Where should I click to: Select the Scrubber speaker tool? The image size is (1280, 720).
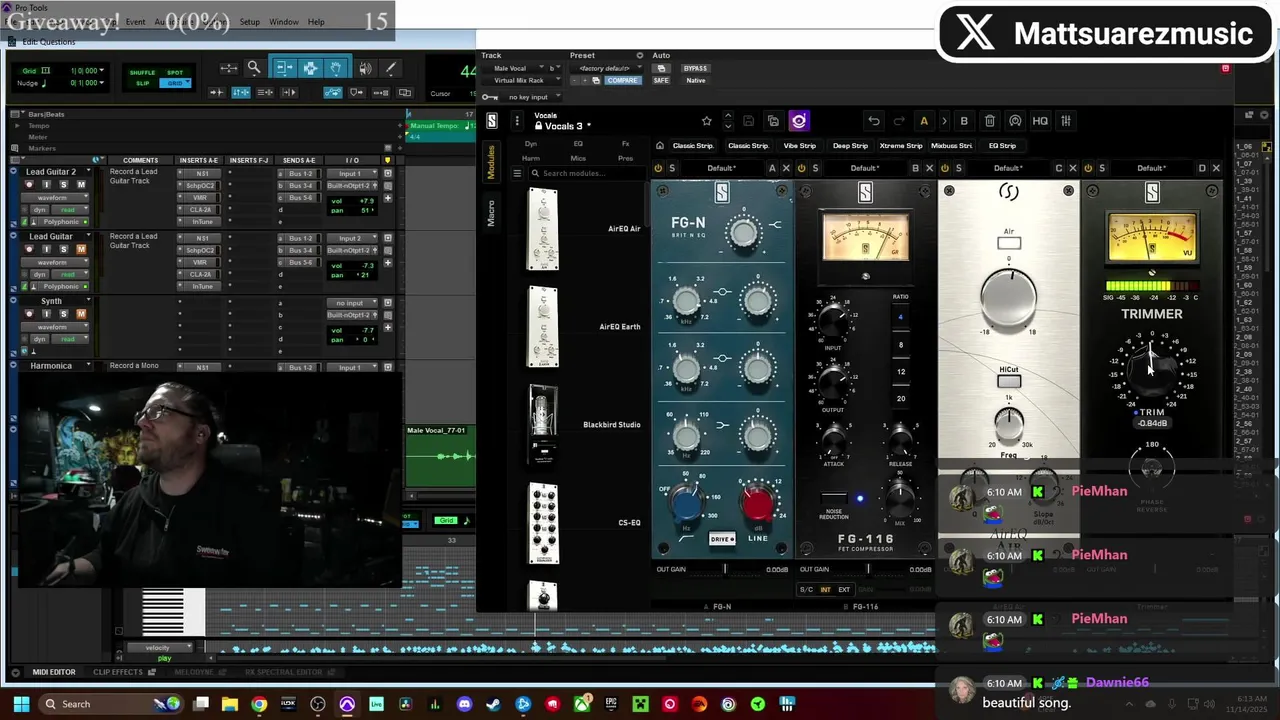365,68
